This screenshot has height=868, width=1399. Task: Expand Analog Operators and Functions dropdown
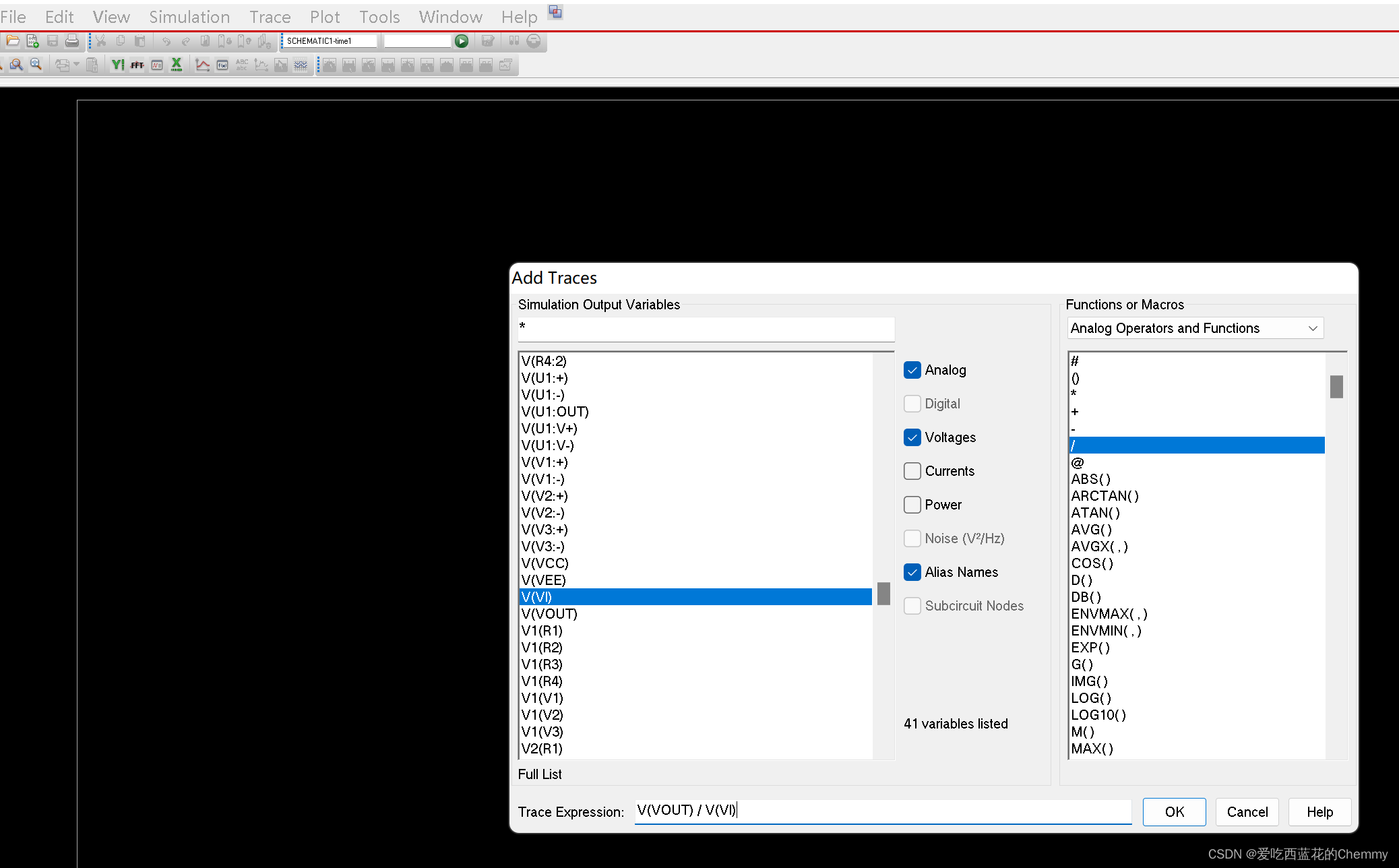(x=1312, y=328)
